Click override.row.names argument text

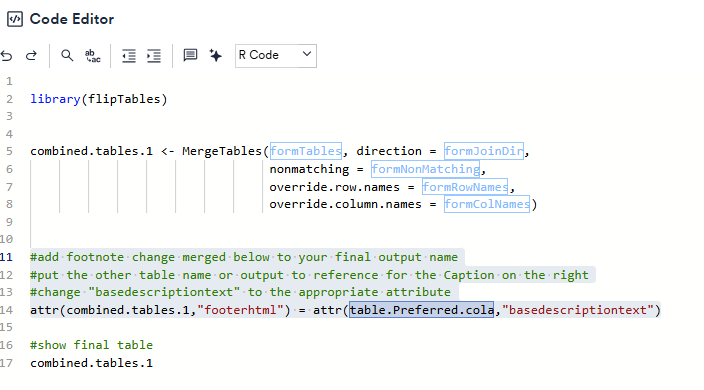point(334,187)
